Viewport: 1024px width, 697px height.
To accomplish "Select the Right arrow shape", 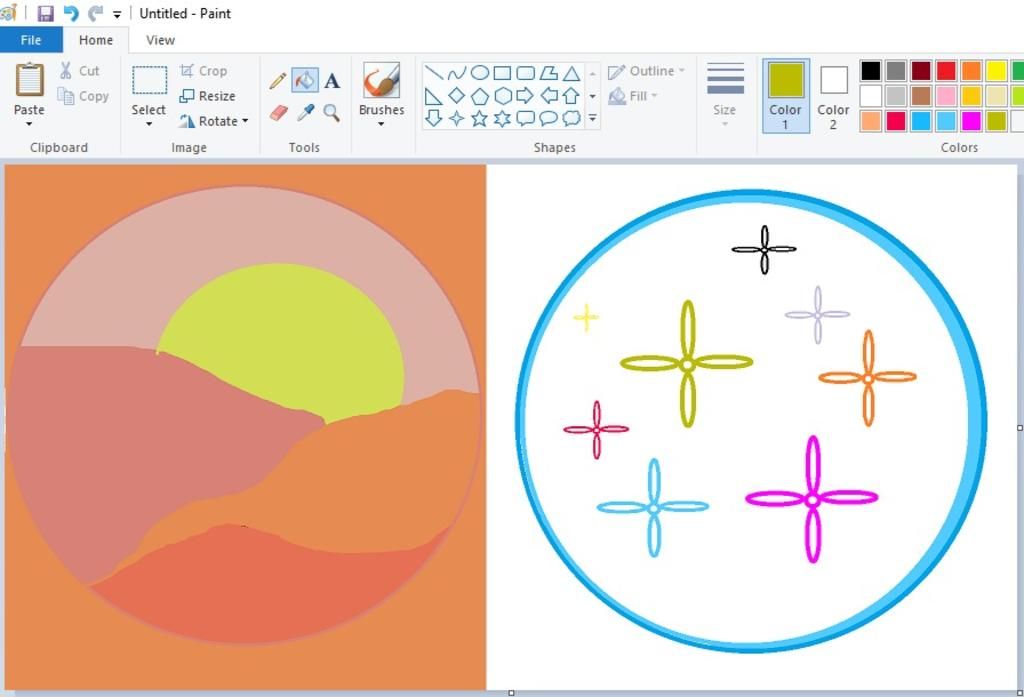I will click(525, 96).
